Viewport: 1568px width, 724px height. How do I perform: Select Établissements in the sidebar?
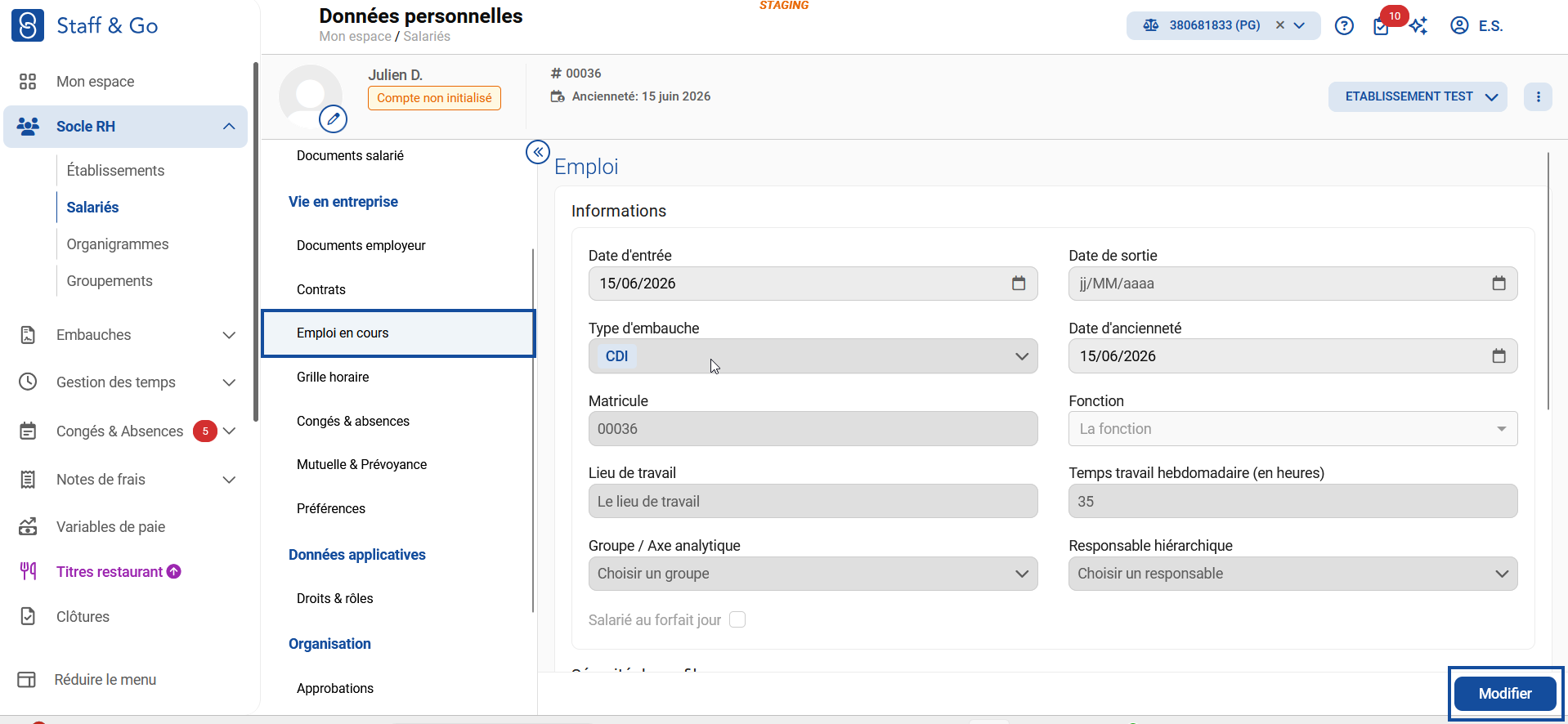click(115, 171)
